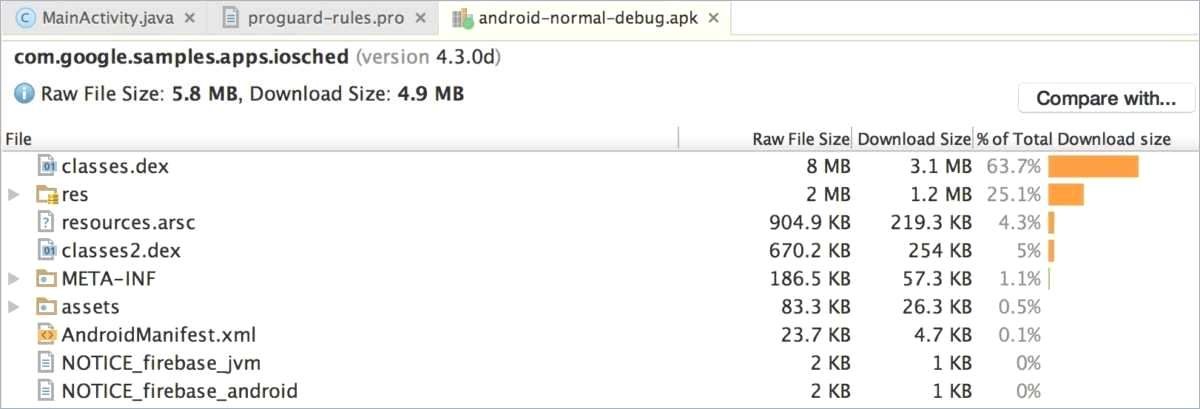The width and height of the screenshot is (1200, 409).
Task: Click the Compare with... button
Action: point(1106,98)
